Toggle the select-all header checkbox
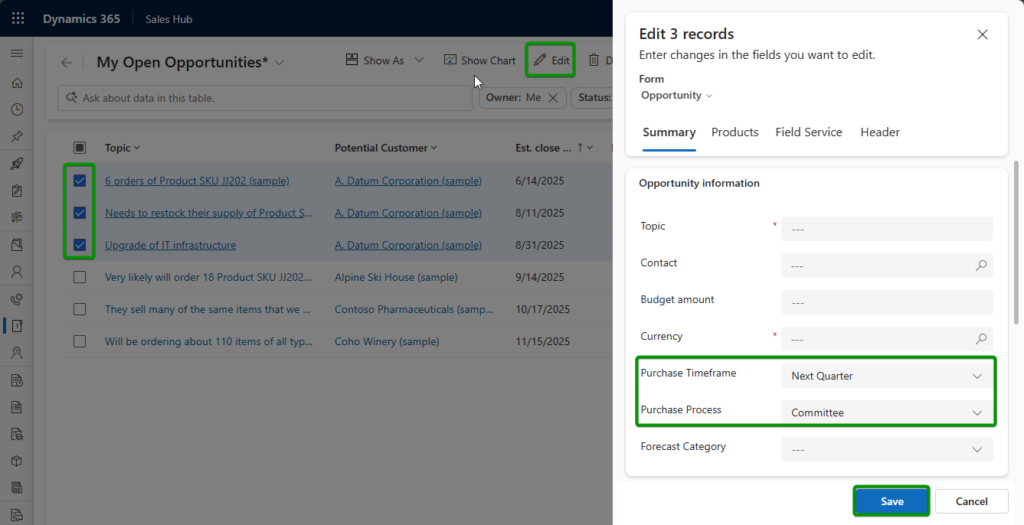The width and height of the screenshot is (1024, 525). pos(80,148)
